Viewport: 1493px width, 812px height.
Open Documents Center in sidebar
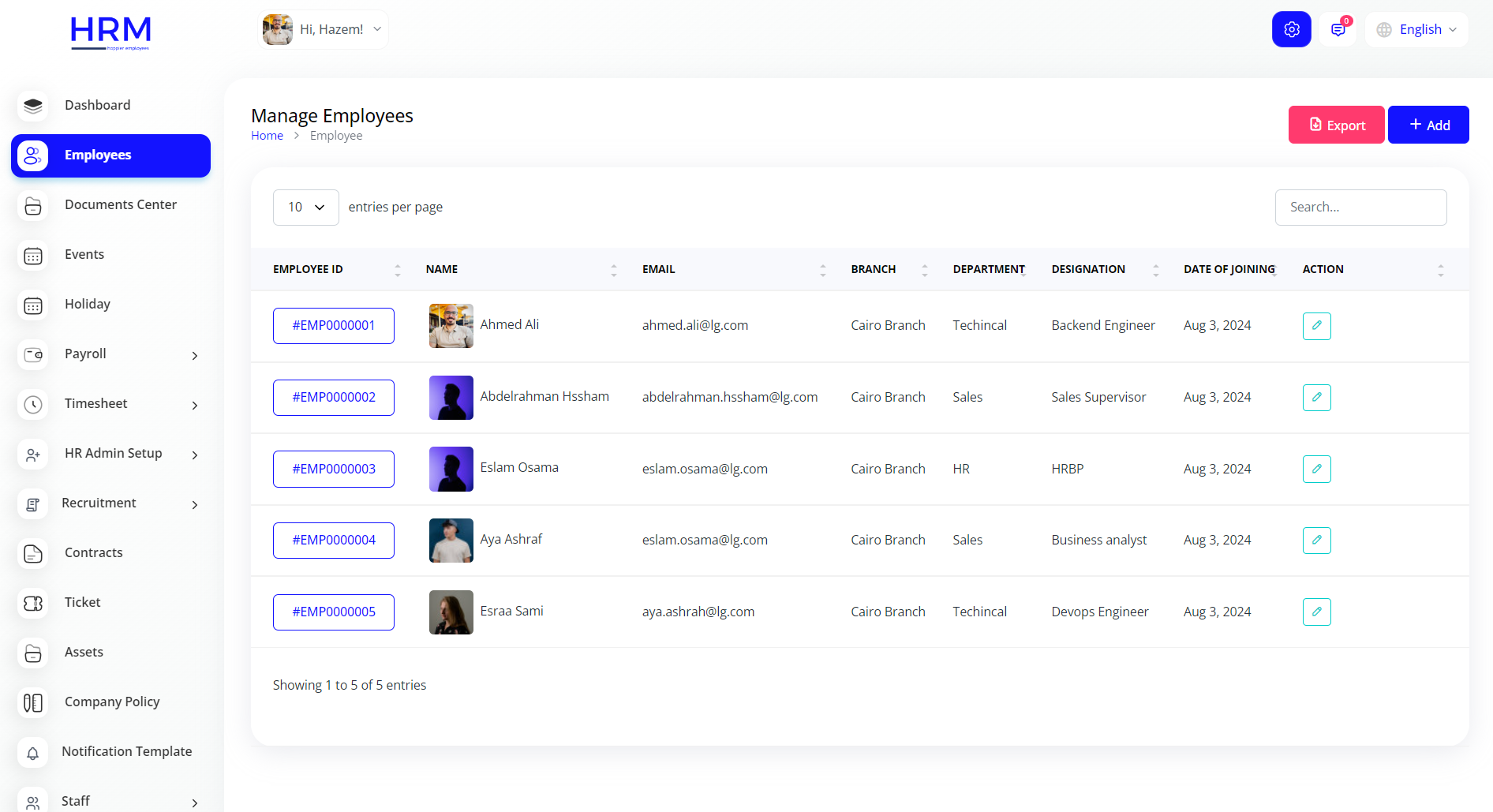pyautogui.click(x=120, y=205)
